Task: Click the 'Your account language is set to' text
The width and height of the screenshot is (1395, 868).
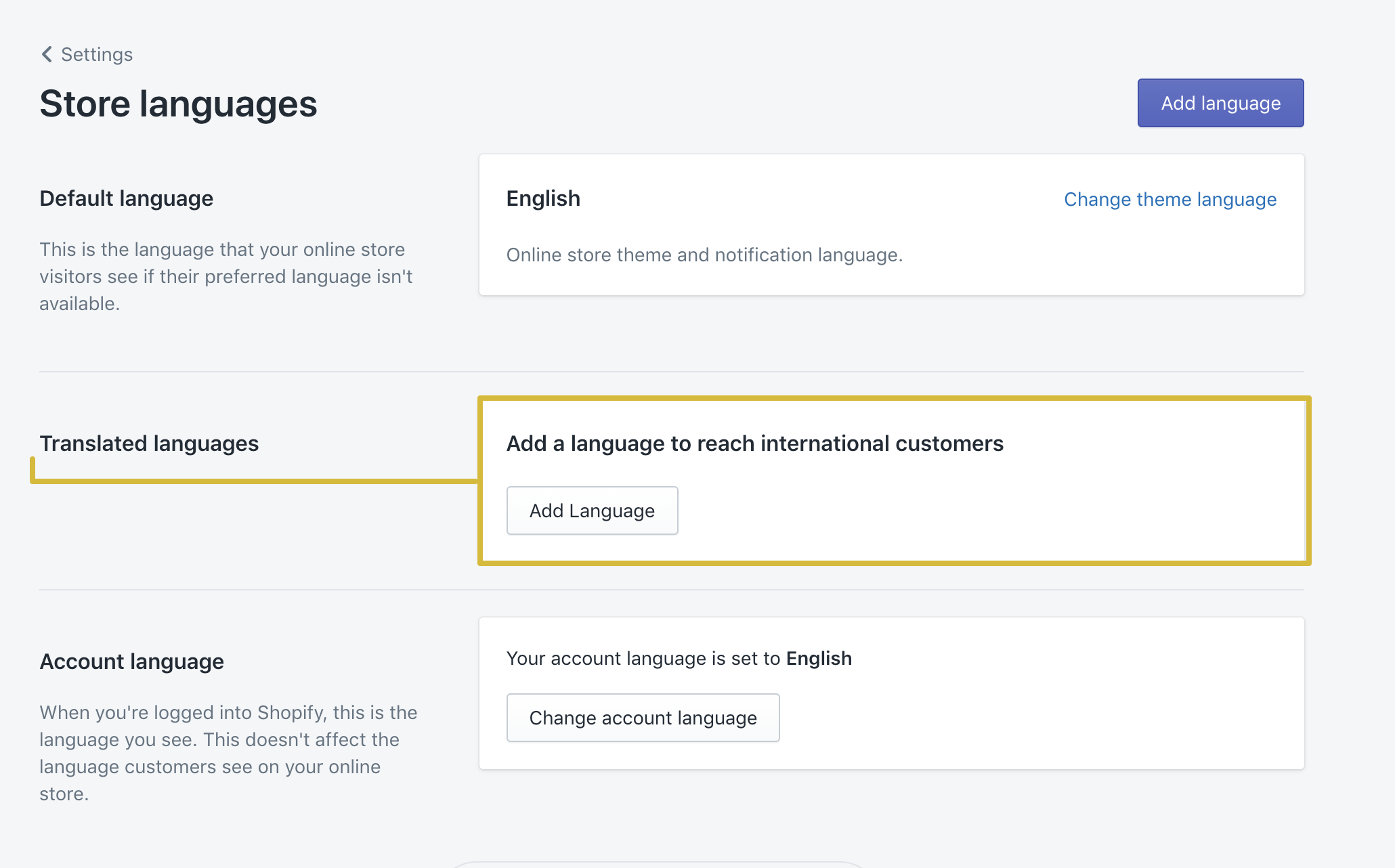Action: [643, 658]
